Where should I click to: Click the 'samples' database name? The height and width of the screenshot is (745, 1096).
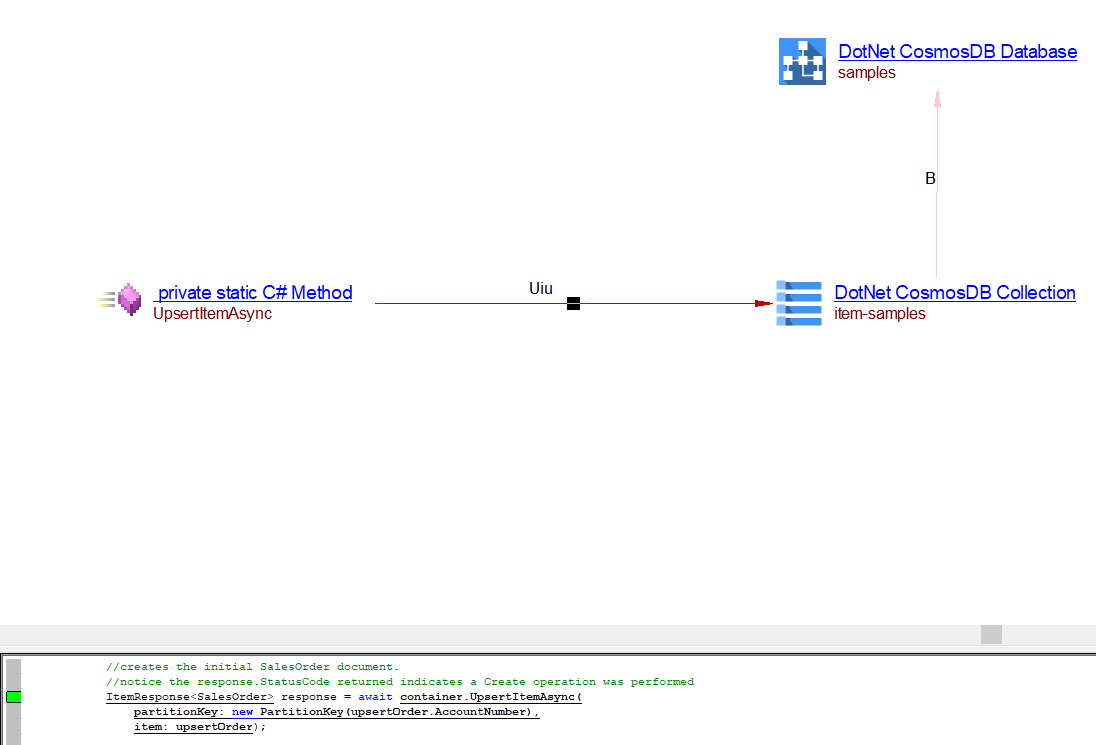click(866, 73)
